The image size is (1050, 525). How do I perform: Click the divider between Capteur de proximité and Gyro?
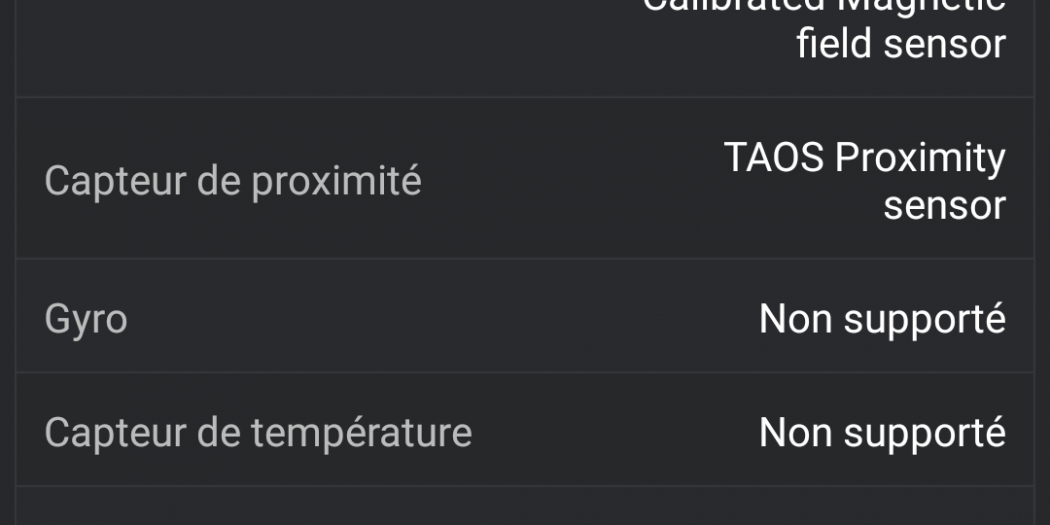pos(525,259)
